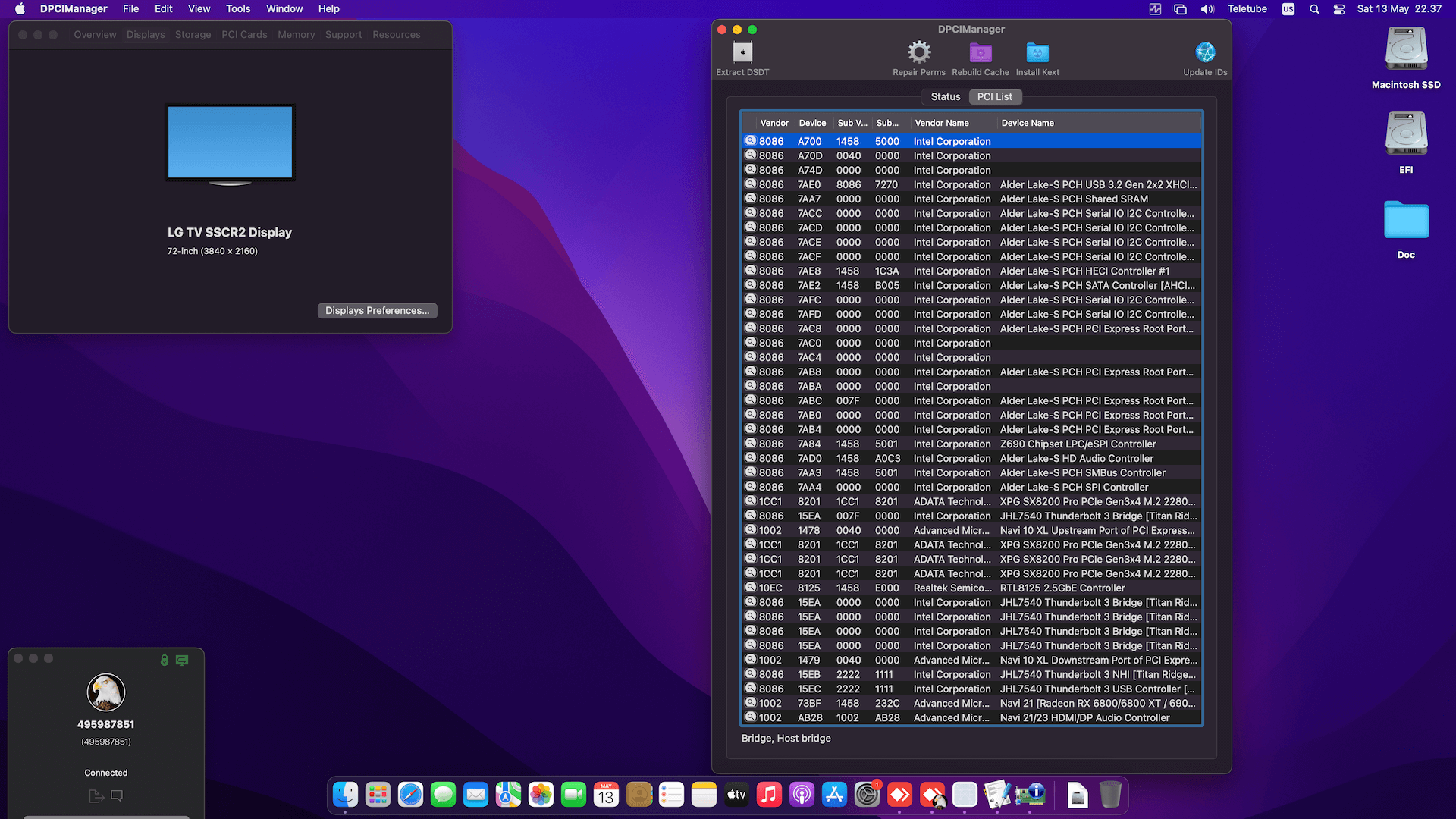Click the US input source indicator

pos(1288,9)
